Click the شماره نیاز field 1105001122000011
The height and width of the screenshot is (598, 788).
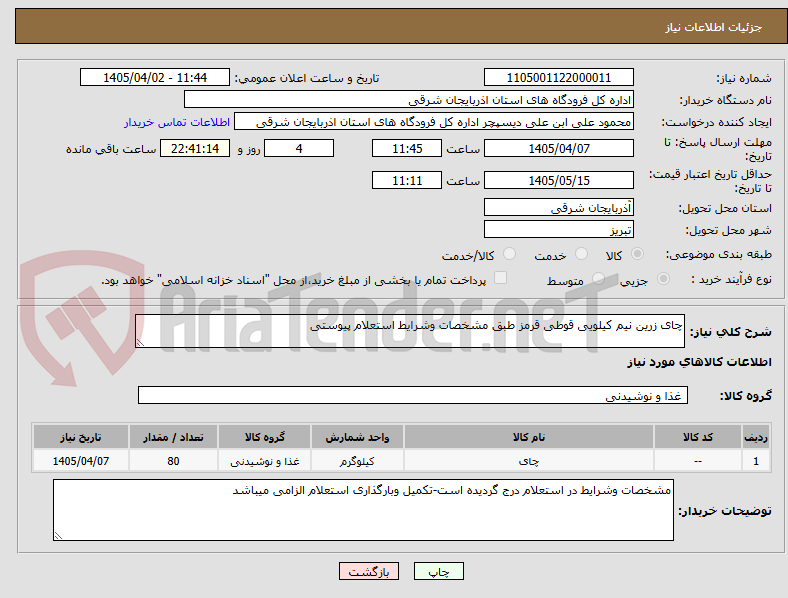(558, 77)
